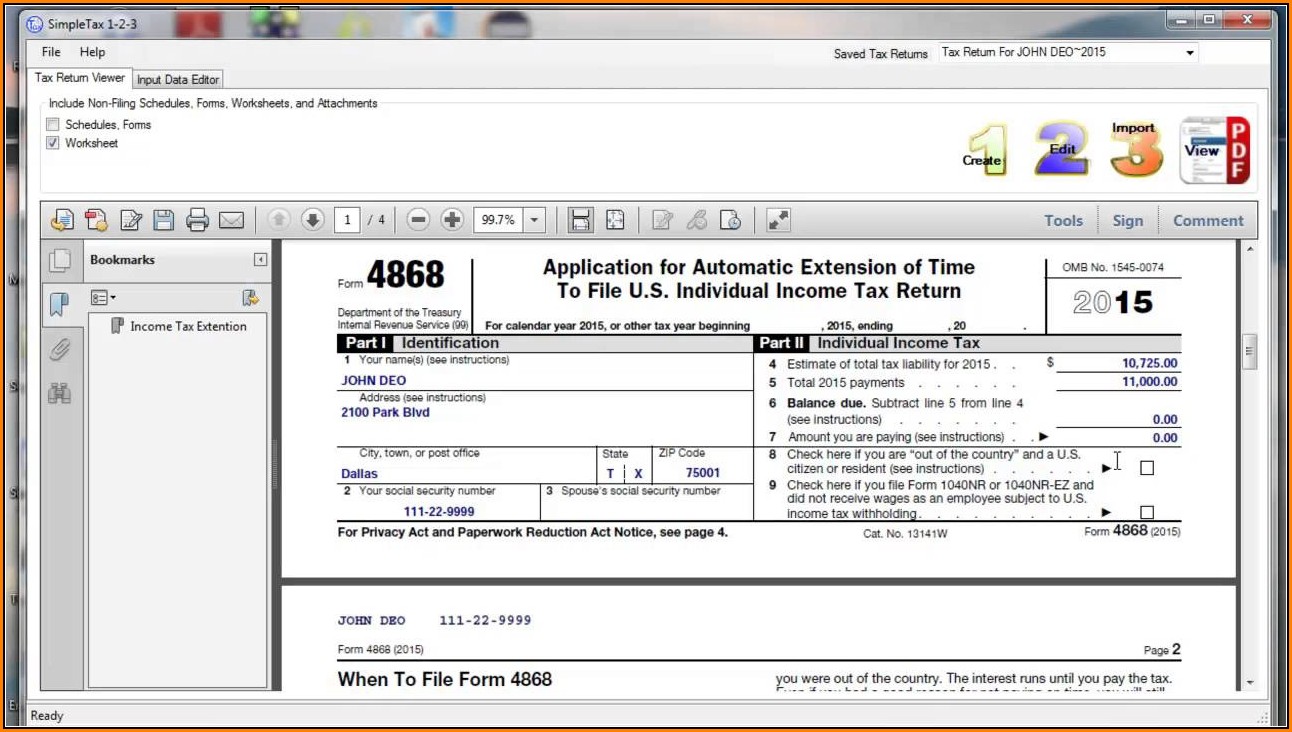Click the scrollbar down arrow of the document

[x=1249, y=683]
